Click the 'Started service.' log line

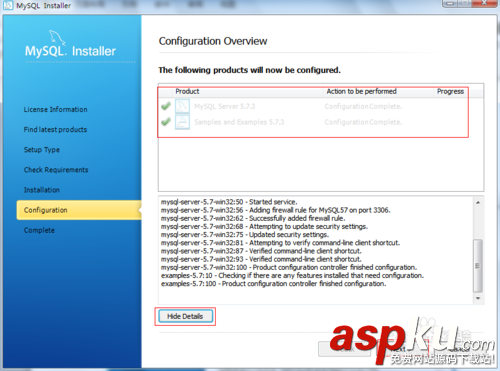point(229,202)
